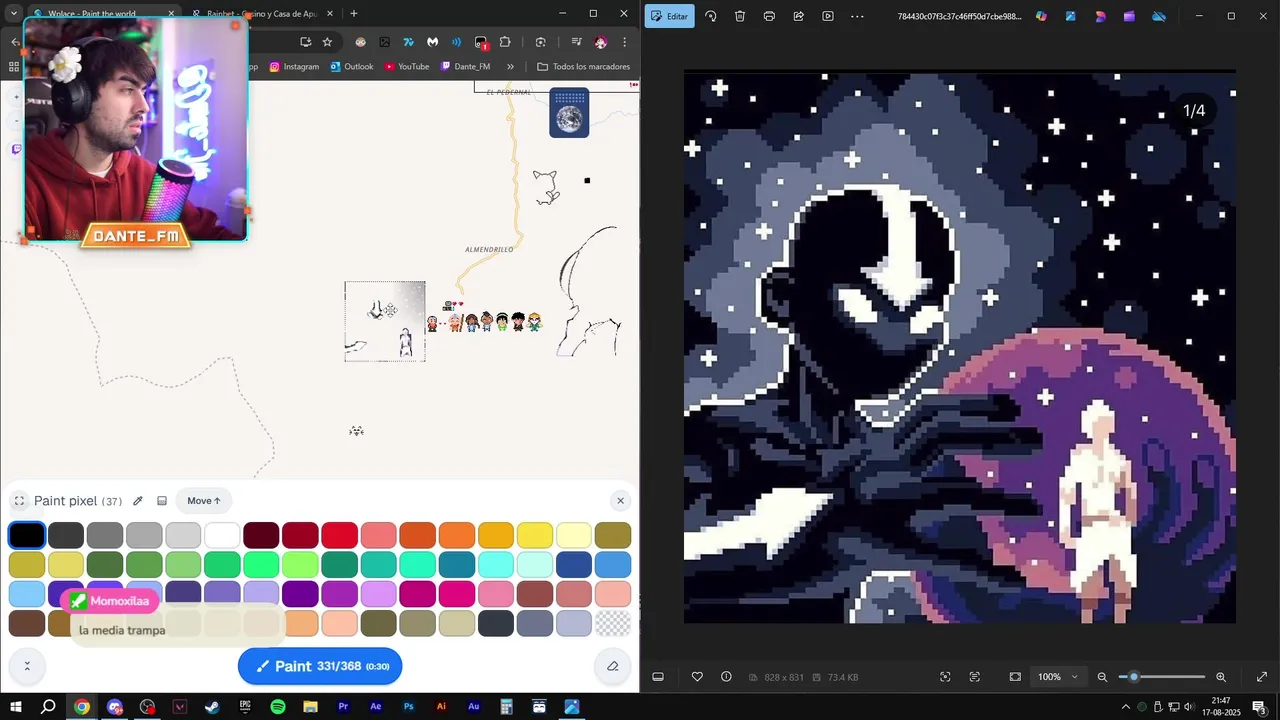The image size is (1280, 720).
Task: Select the white color swatch
Action: pos(223,535)
